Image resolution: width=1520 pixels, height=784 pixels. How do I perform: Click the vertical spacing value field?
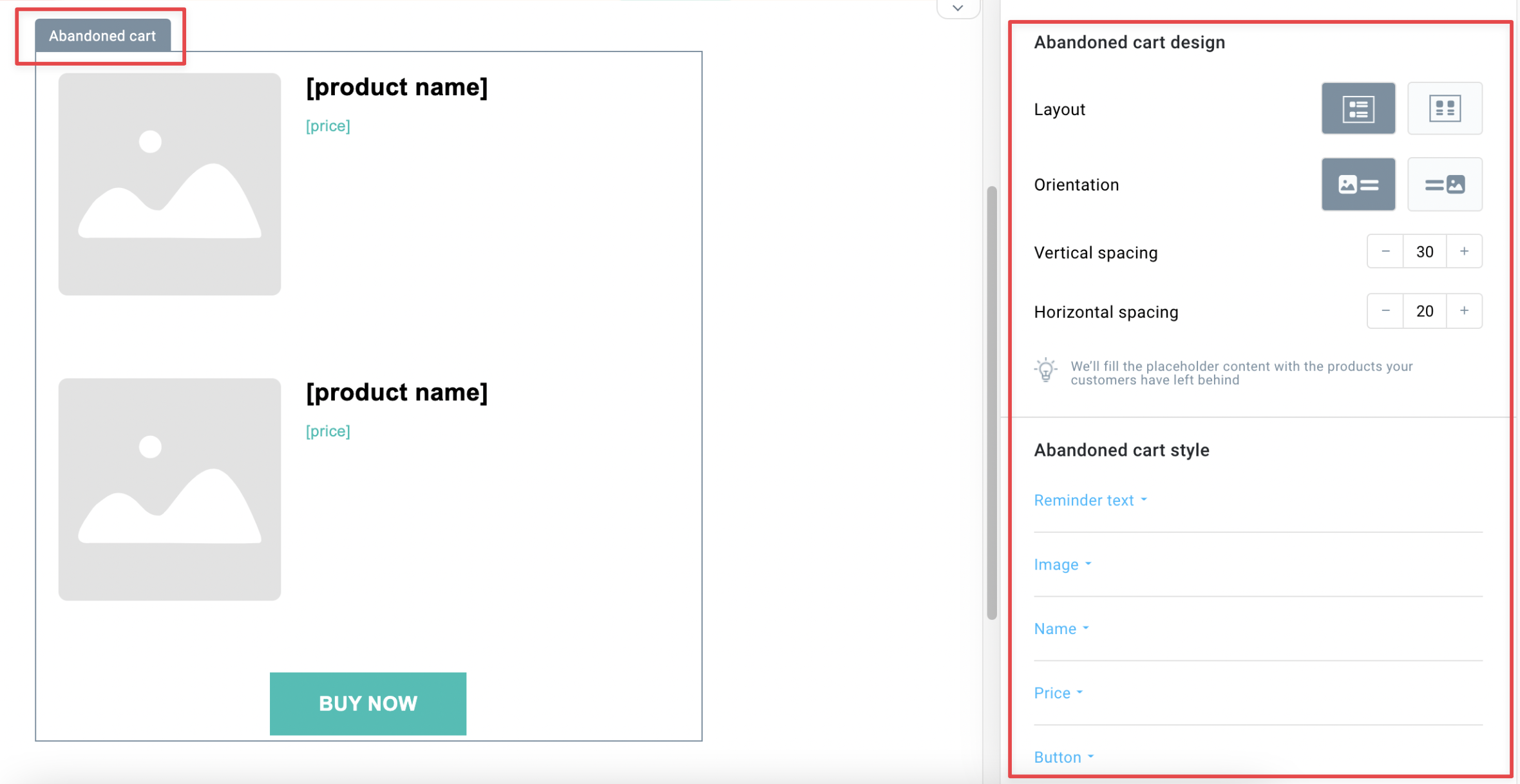click(x=1425, y=251)
